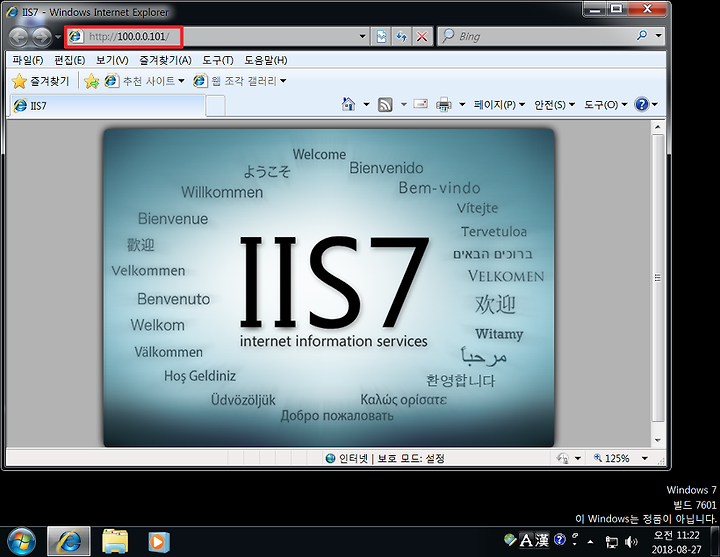Open the 도움말(H) menu

coord(266,60)
